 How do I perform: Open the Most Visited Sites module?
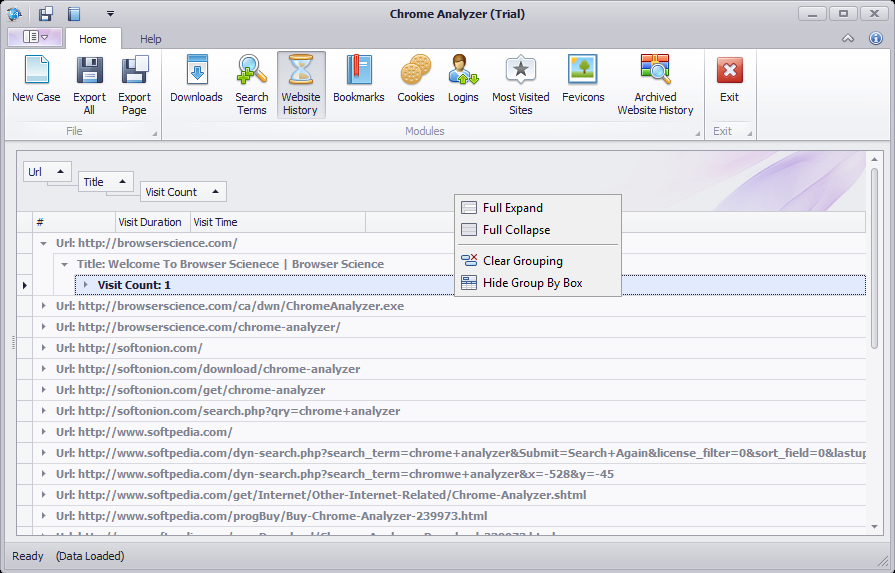(521, 85)
